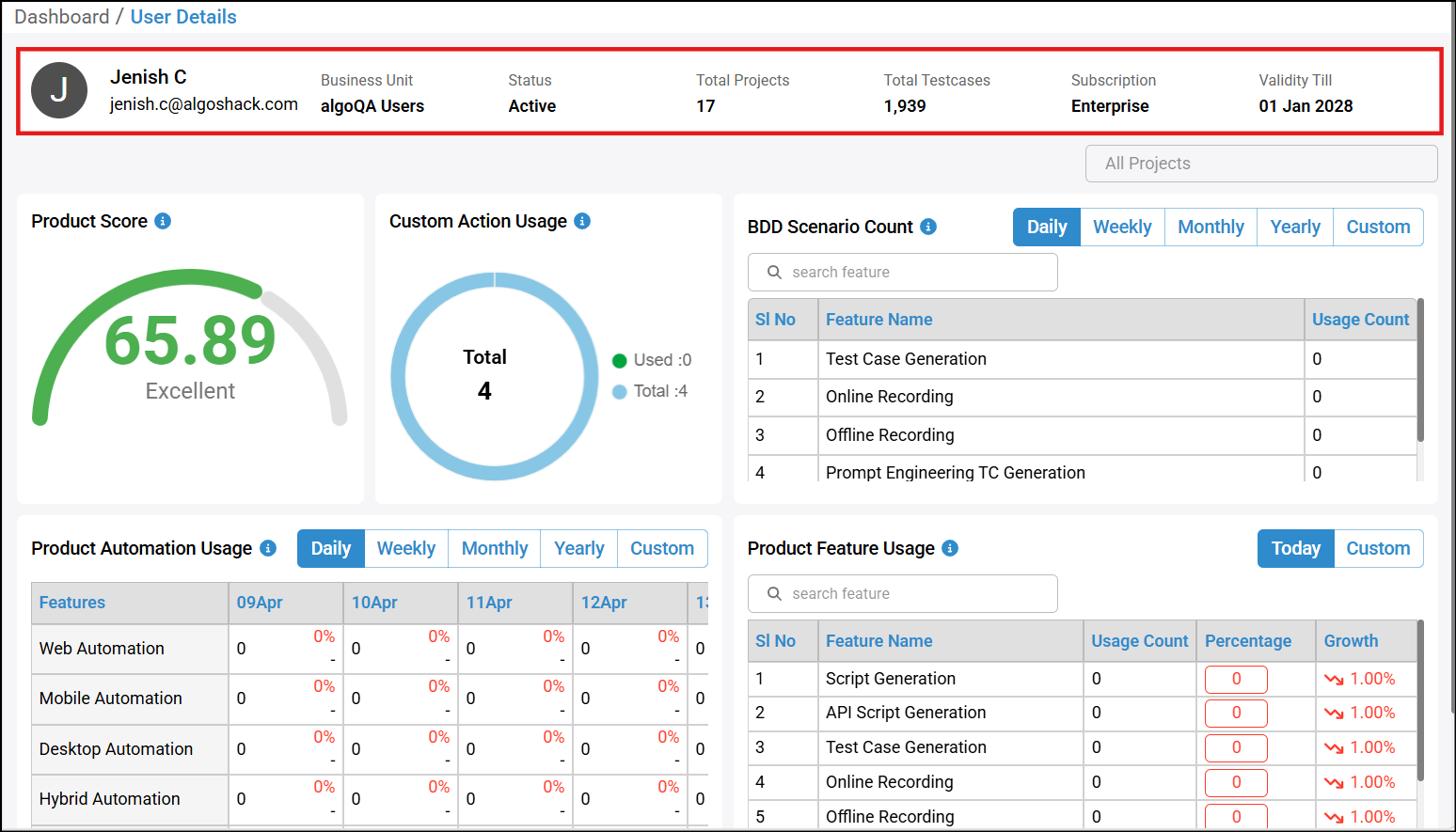Screen dimensions: 1456x832
Task: Click the Percentage column header
Action: 1256,641
